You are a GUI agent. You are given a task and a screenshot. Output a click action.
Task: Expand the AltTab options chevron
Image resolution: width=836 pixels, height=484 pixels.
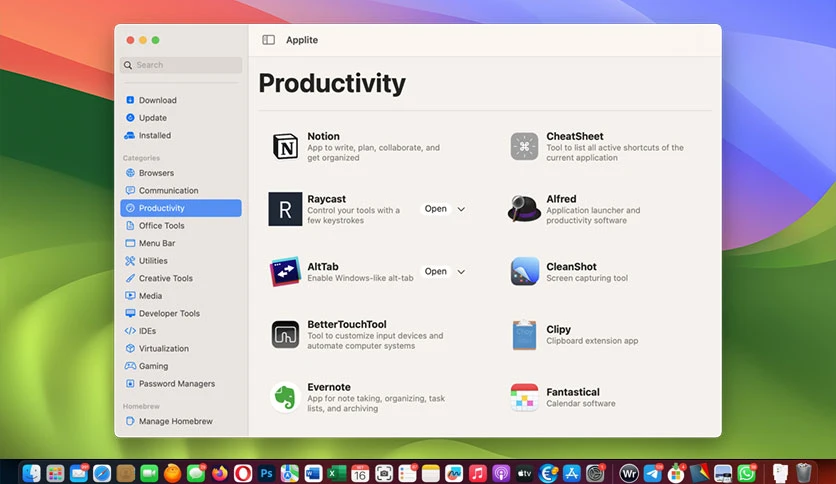461,272
